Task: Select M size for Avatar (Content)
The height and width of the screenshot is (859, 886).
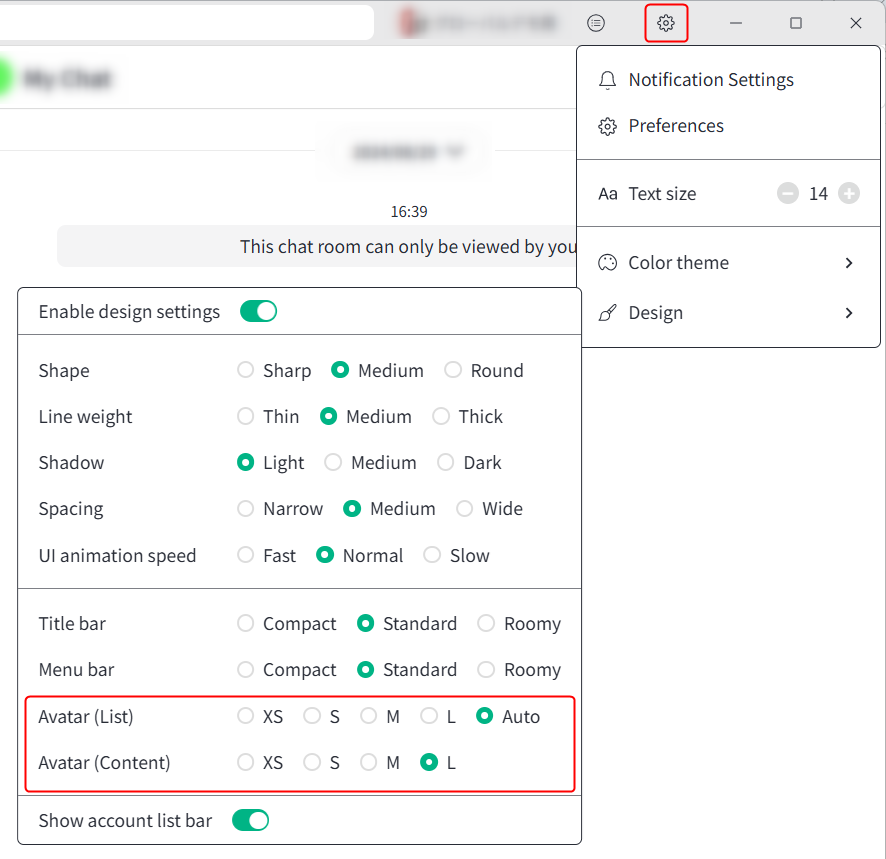Action: click(369, 763)
